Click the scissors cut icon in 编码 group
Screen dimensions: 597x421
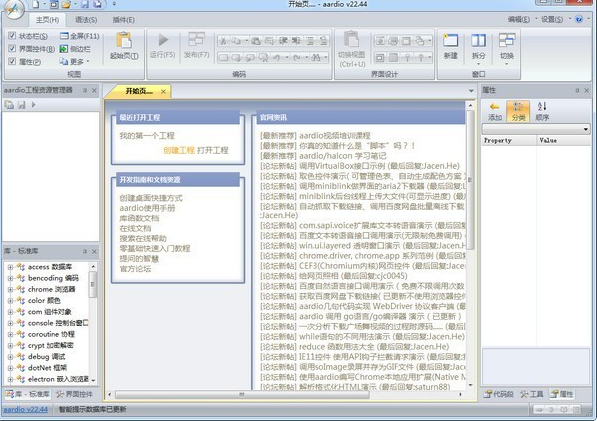(x=223, y=40)
